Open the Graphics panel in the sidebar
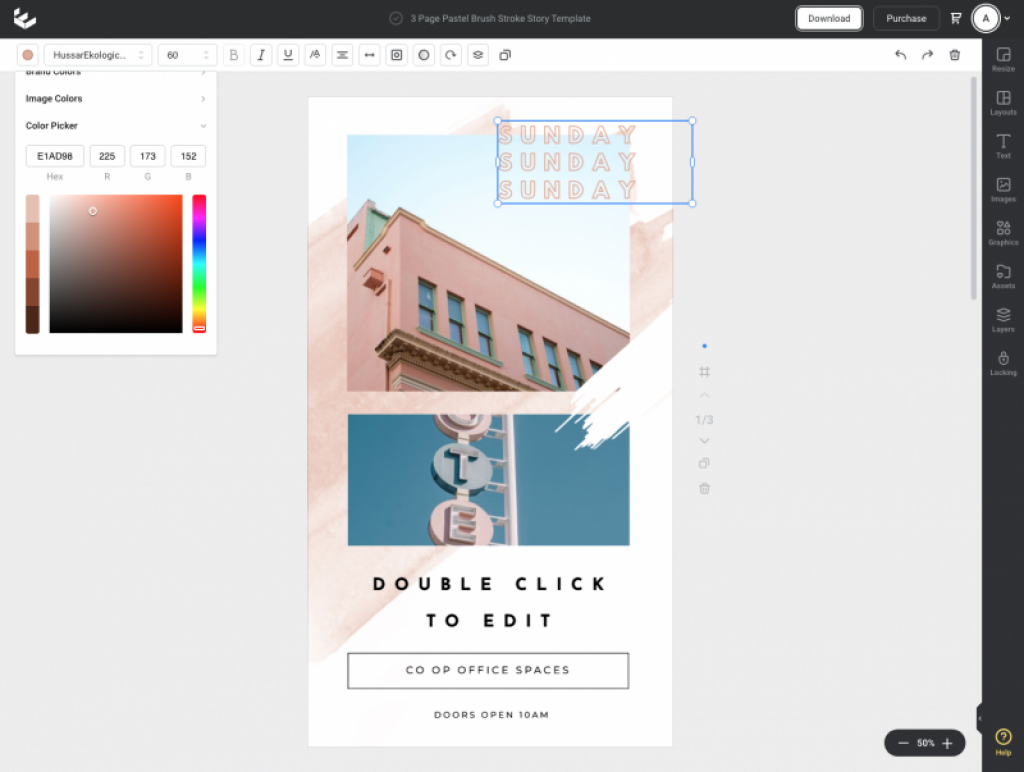Image resolution: width=1024 pixels, height=772 pixels. pos(1003,233)
